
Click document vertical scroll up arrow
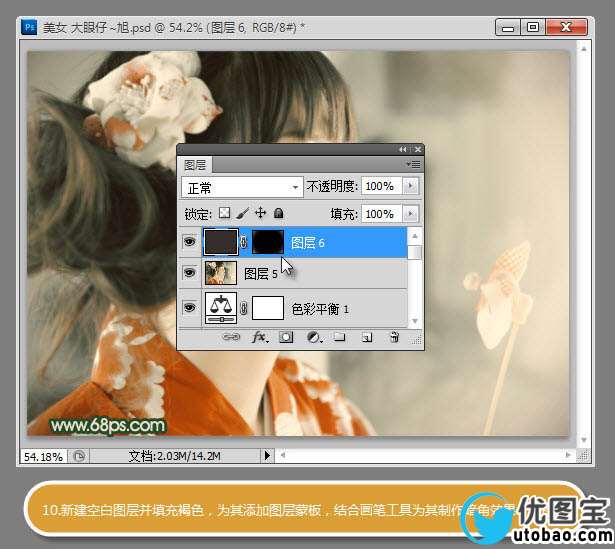point(584,49)
